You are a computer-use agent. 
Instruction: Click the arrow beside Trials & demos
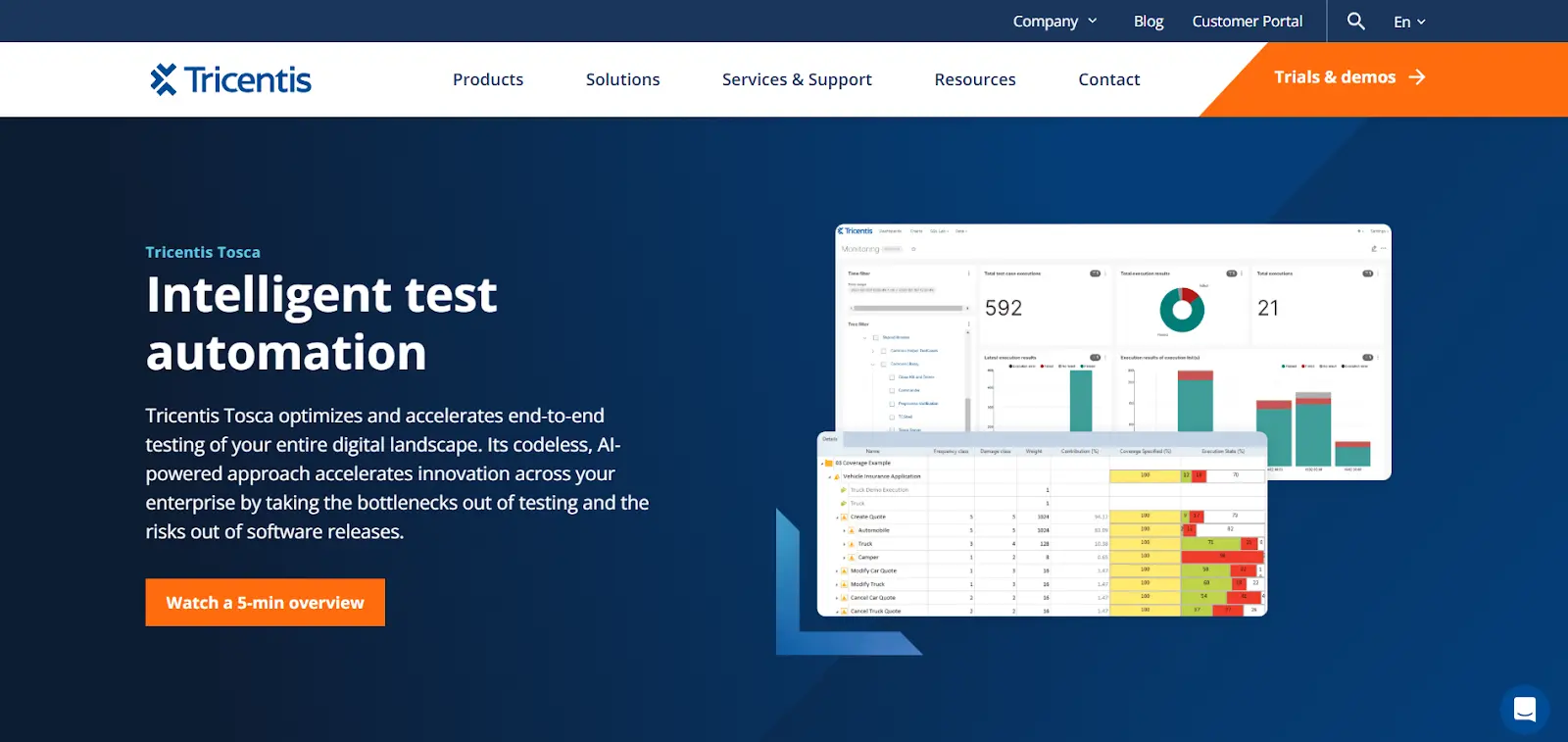coord(1417,77)
